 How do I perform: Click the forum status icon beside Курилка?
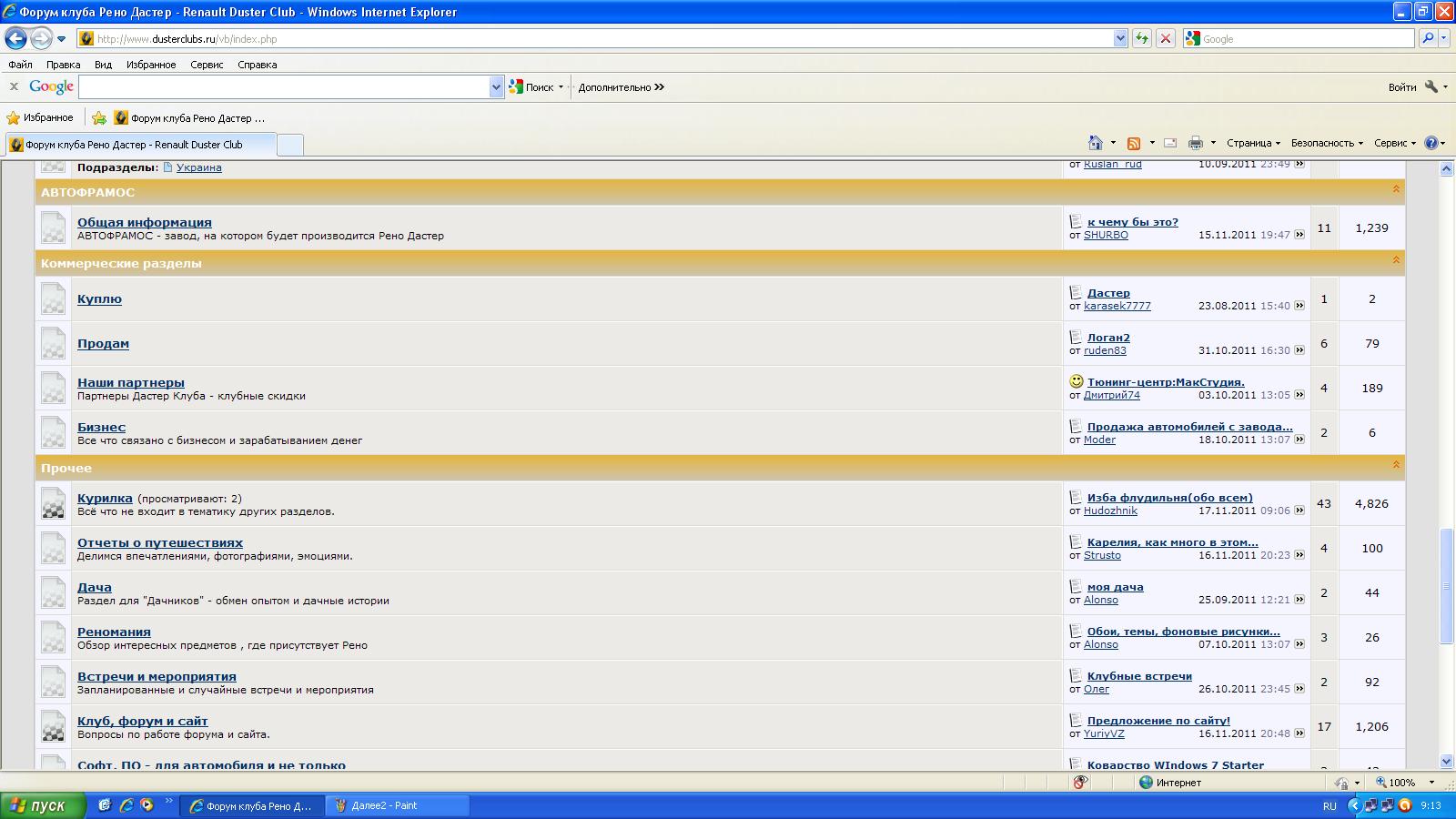pos(53,504)
